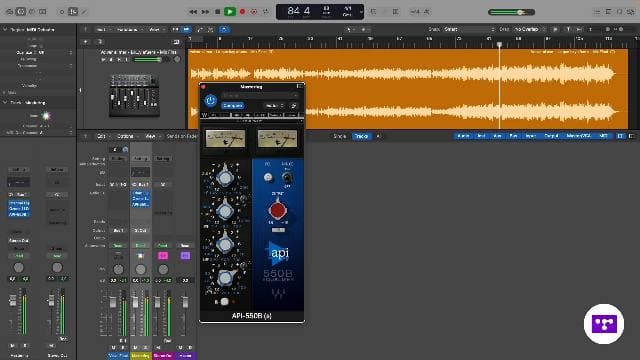Toggle the Read automation button on mastering strip
Viewport: 640px width, 360px height.
point(140,245)
